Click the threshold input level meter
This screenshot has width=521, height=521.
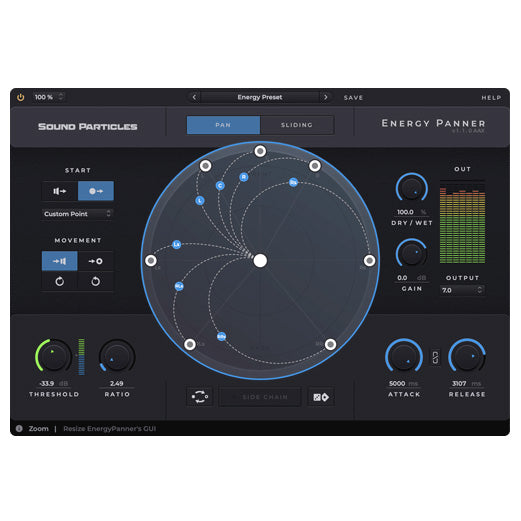(81, 357)
